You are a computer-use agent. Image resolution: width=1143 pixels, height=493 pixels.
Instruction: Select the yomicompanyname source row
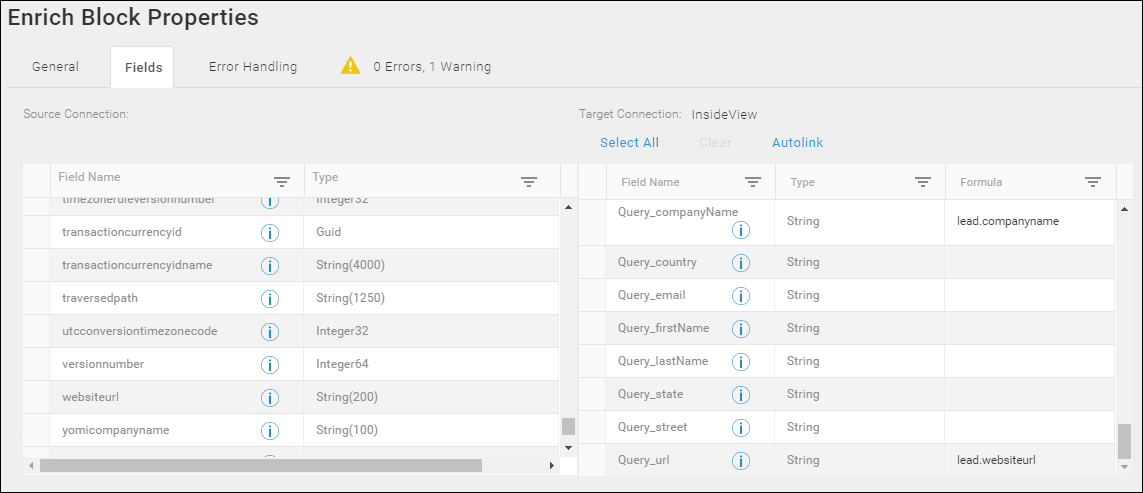(x=291, y=430)
